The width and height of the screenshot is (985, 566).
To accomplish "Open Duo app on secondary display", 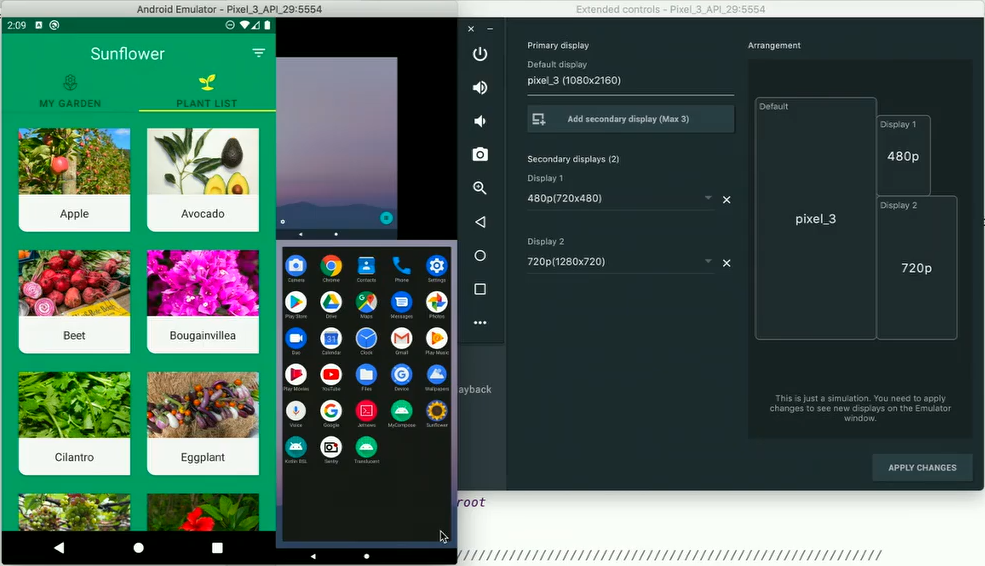I will click(x=296, y=341).
